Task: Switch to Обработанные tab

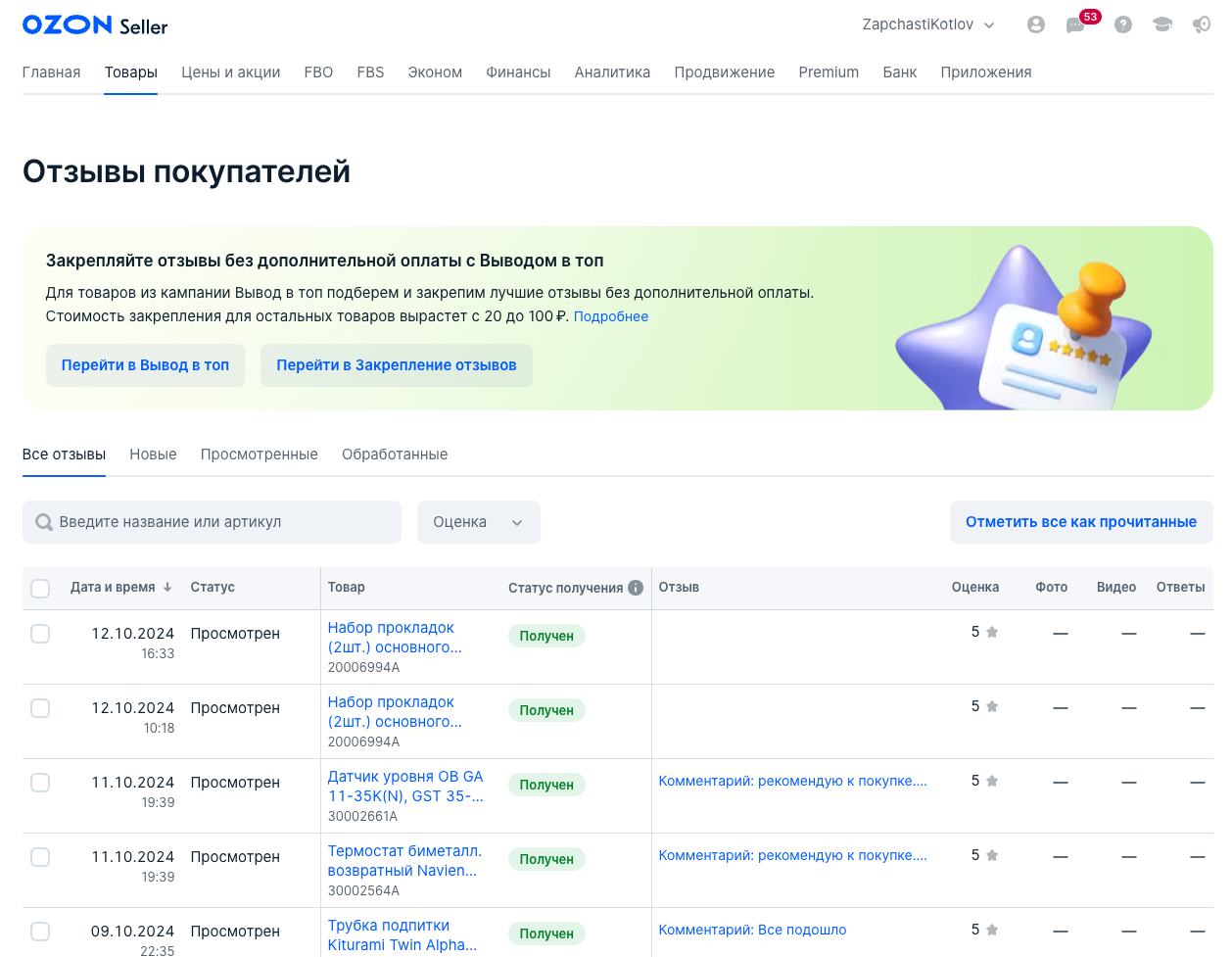Action: click(x=395, y=455)
